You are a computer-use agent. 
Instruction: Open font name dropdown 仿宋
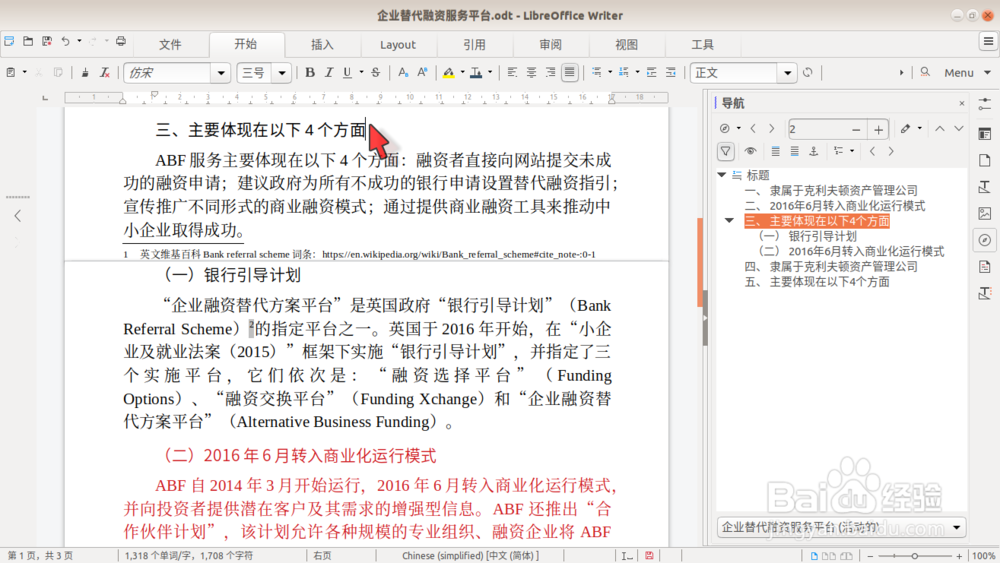point(221,73)
